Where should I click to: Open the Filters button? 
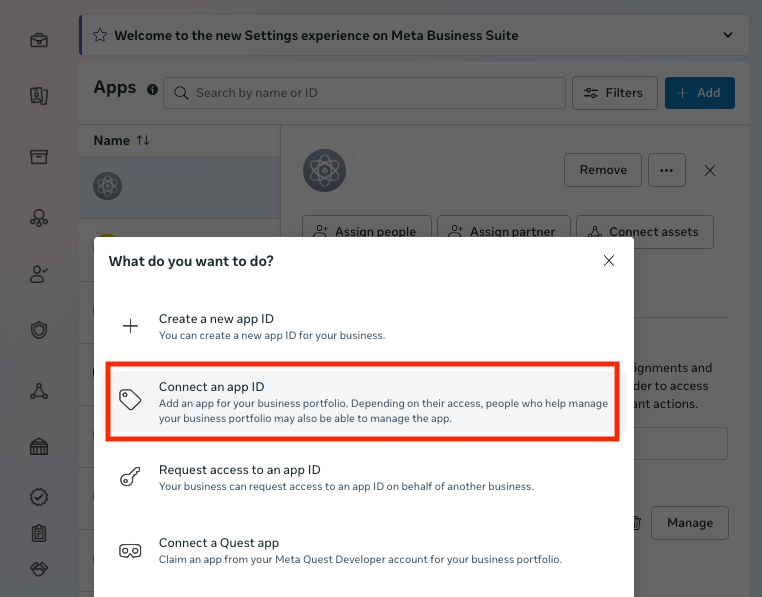point(615,93)
